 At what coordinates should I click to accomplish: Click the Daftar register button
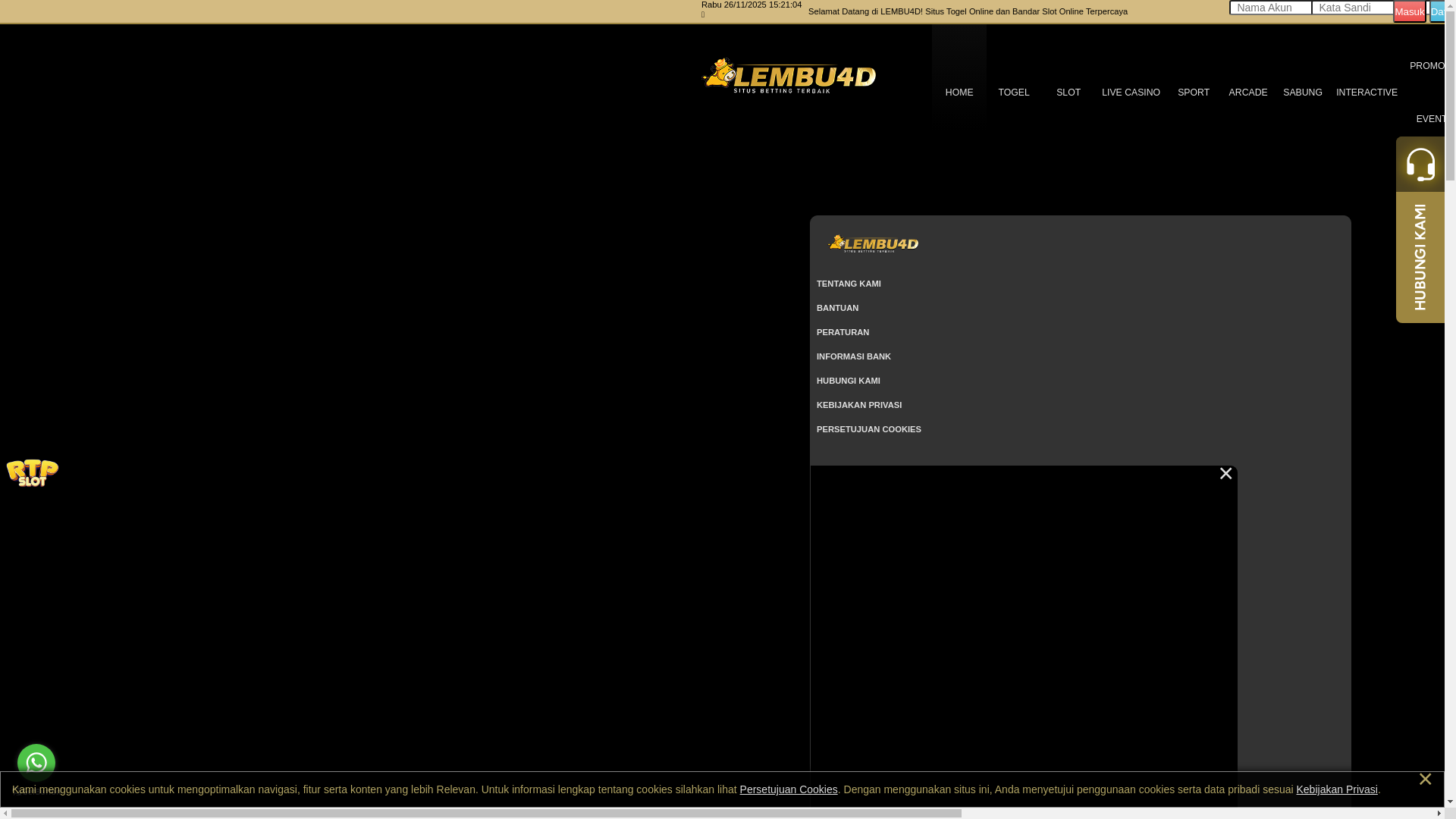coord(1437,11)
